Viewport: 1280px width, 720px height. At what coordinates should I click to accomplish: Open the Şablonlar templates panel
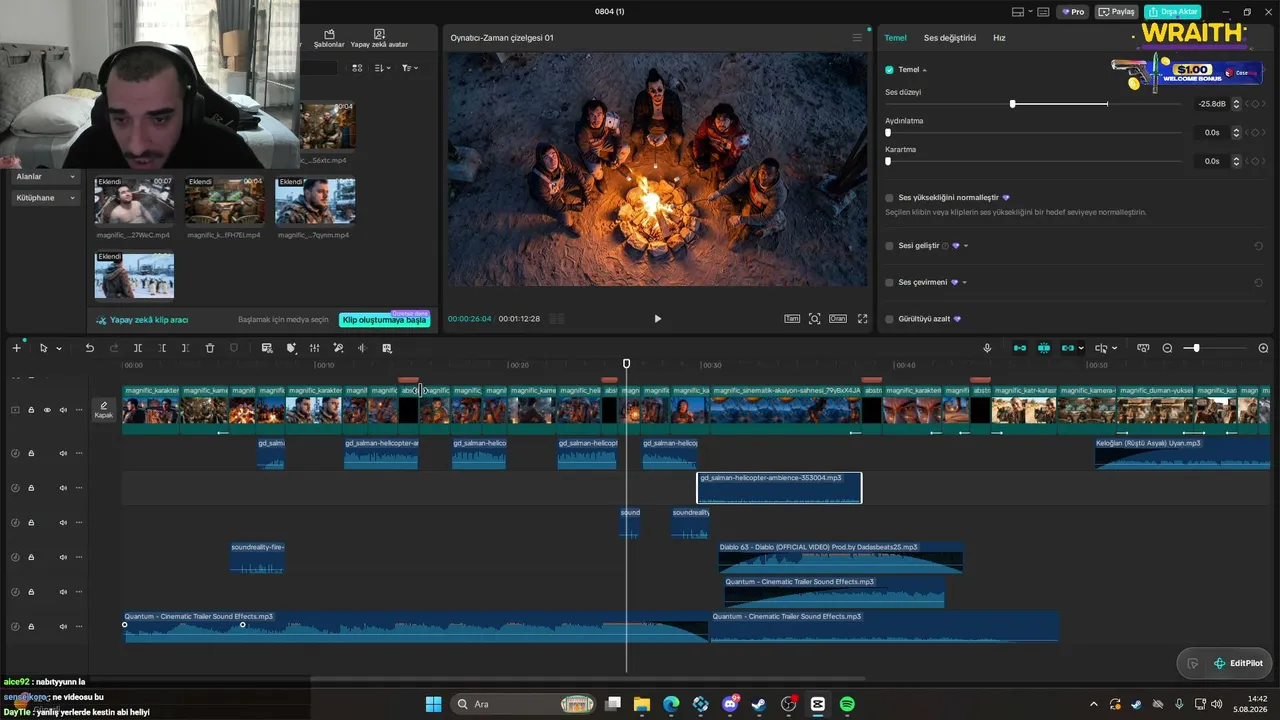pos(329,39)
